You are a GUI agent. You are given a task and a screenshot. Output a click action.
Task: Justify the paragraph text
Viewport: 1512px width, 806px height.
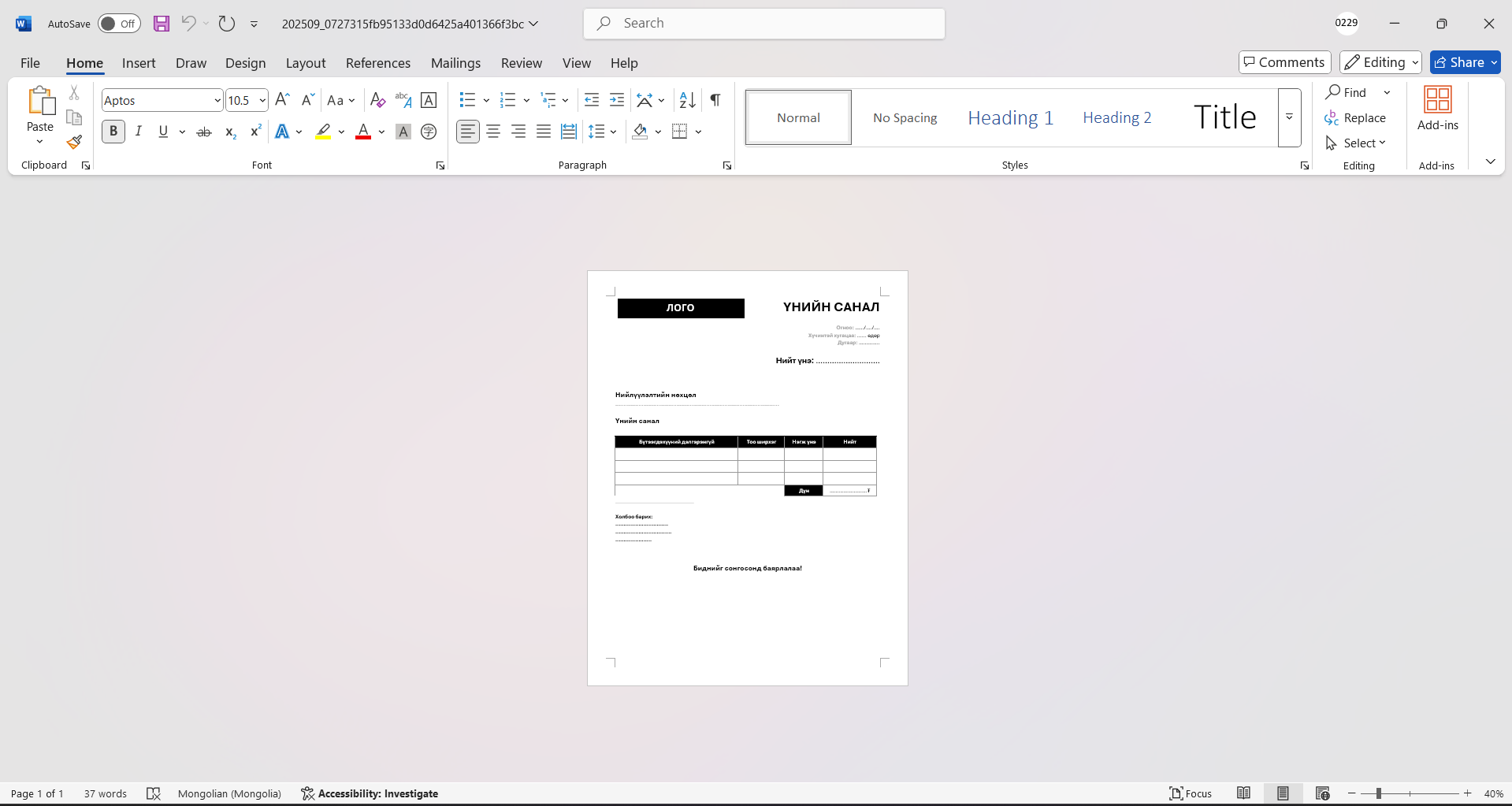pos(544,132)
